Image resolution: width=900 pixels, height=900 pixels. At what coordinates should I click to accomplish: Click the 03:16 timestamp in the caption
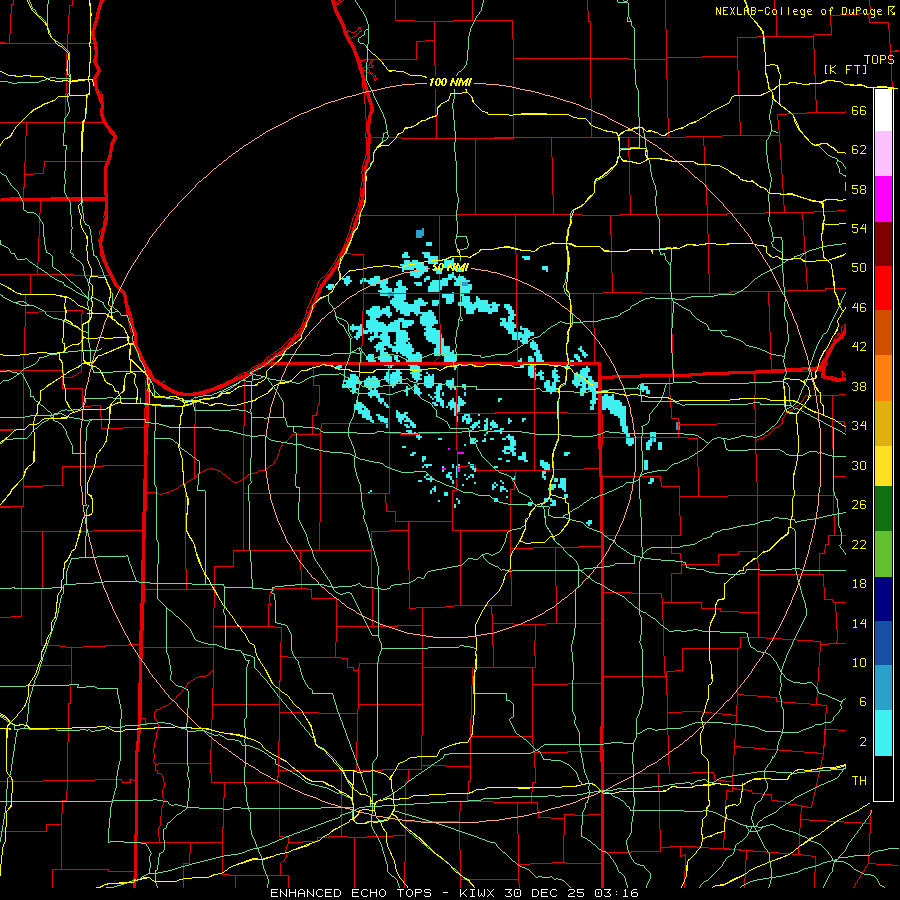[x=617, y=893]
